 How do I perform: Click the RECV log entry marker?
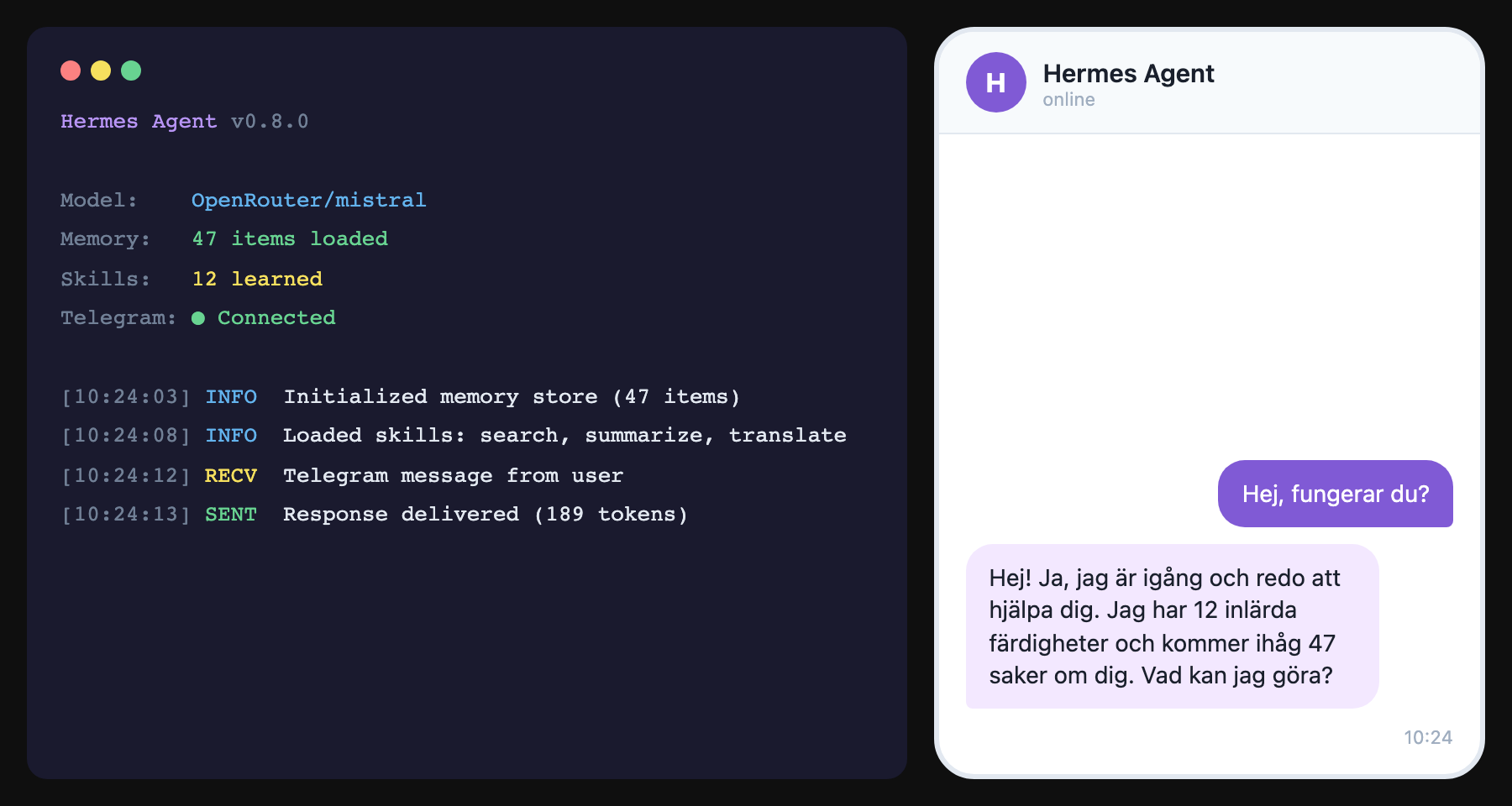[x=230, y=475]
